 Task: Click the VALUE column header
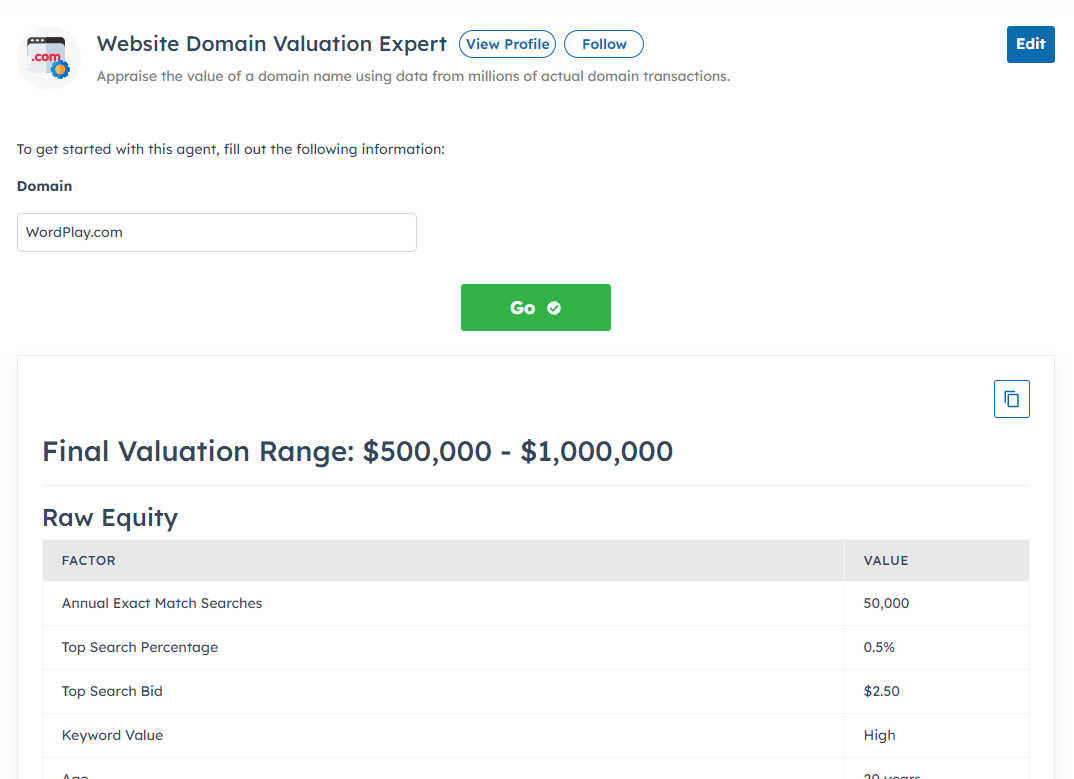coord(886,561)
